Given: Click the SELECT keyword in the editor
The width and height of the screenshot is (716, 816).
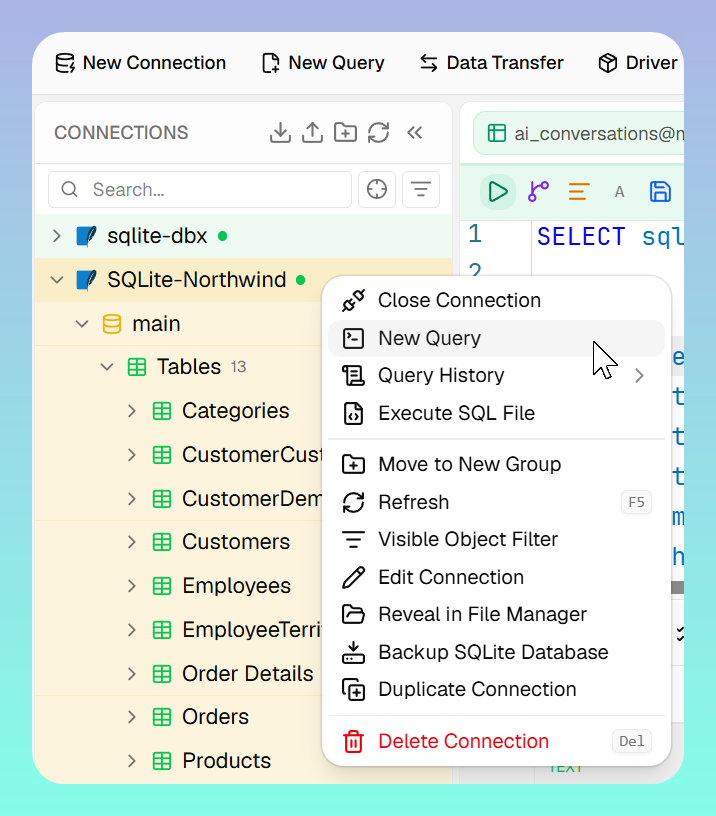Looking at the screenshot, I should [581, 237].
